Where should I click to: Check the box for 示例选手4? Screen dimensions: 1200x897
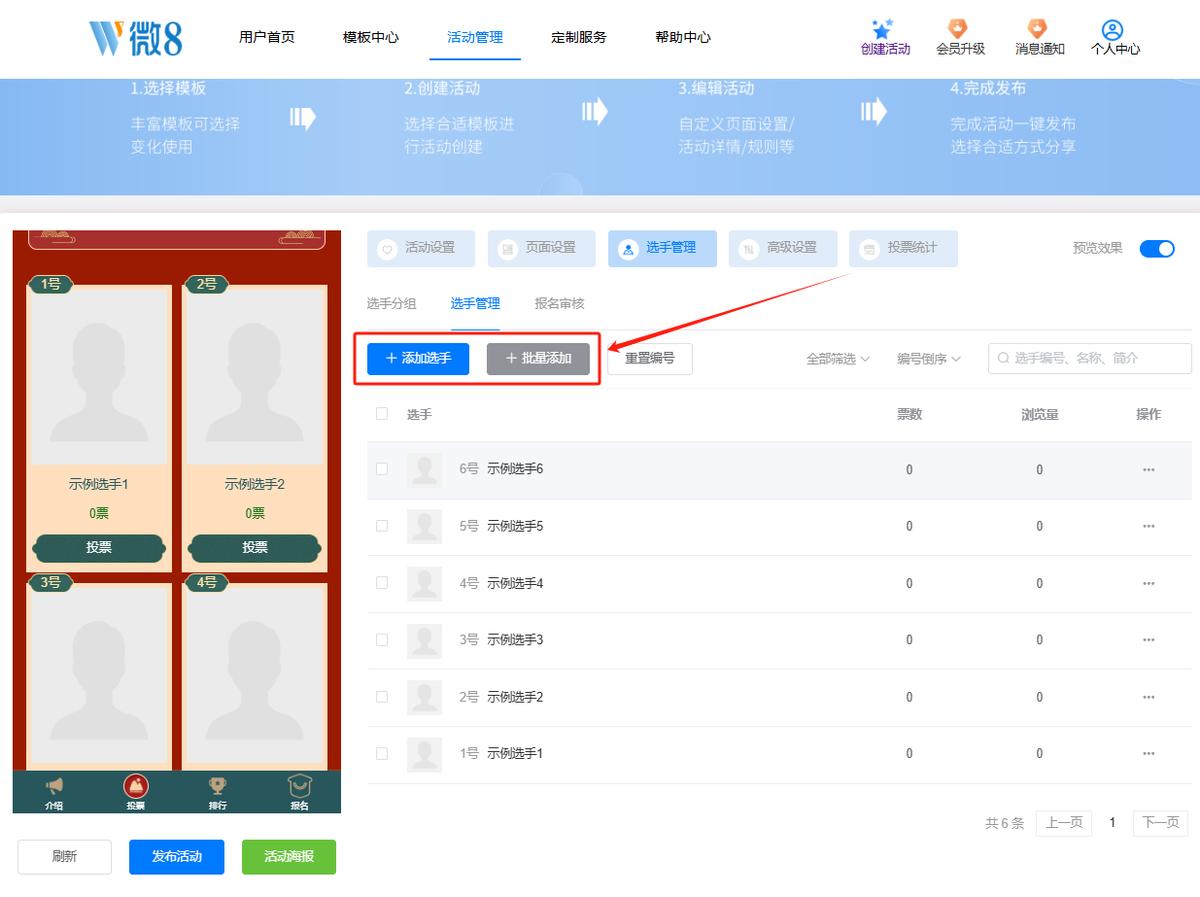pos(382,583)
